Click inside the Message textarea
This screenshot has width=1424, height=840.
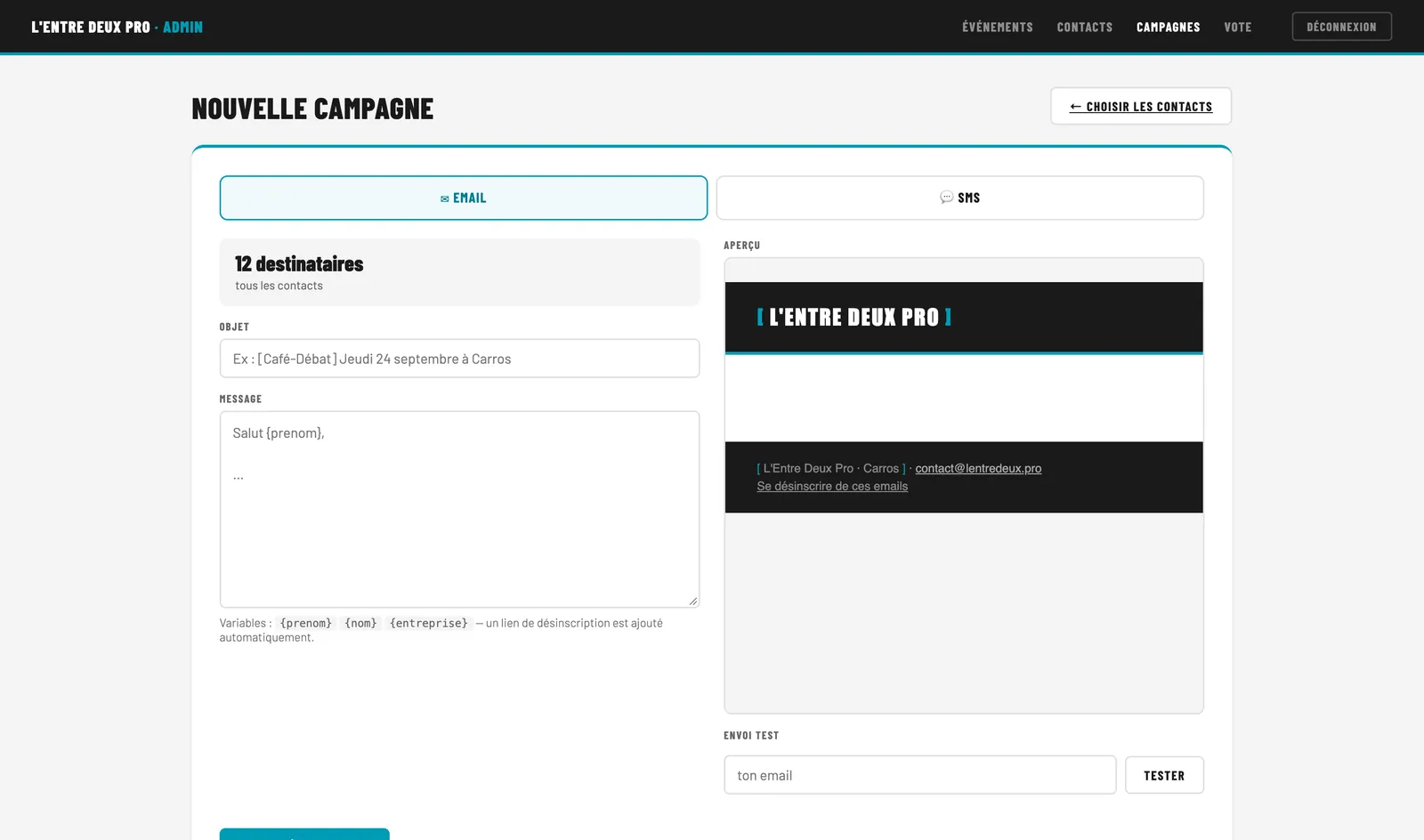pyautogui.click(x=459, y=509)
